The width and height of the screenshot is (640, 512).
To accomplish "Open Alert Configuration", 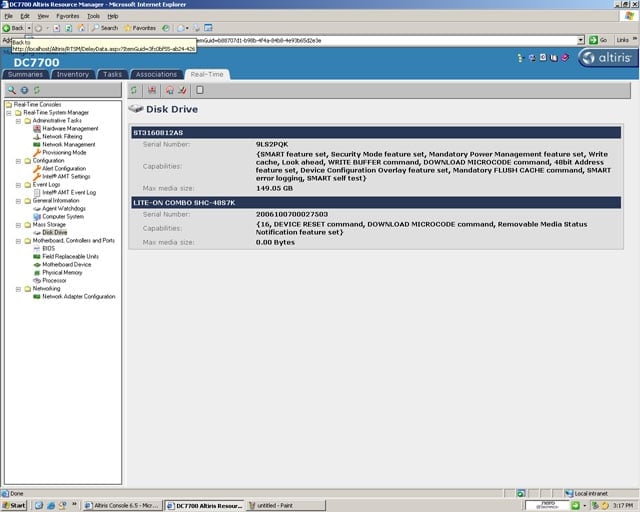I will pos(64,168).
